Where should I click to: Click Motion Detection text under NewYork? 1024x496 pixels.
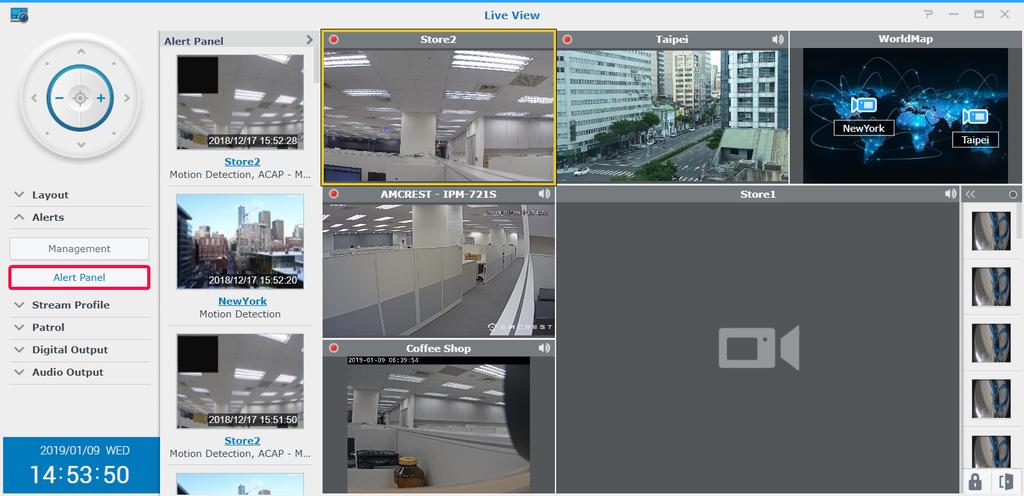pyautogui.click(x=240, y=314)
